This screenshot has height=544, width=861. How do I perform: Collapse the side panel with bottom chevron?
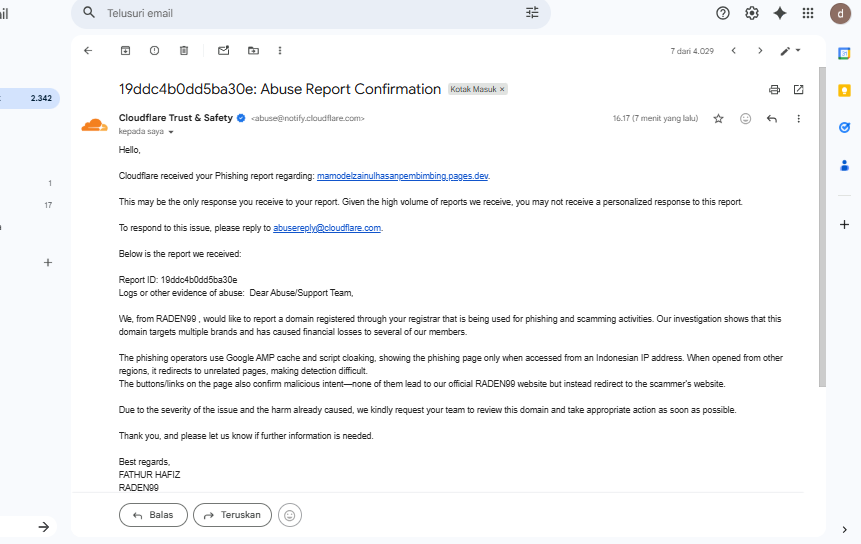tap(844, 530)
